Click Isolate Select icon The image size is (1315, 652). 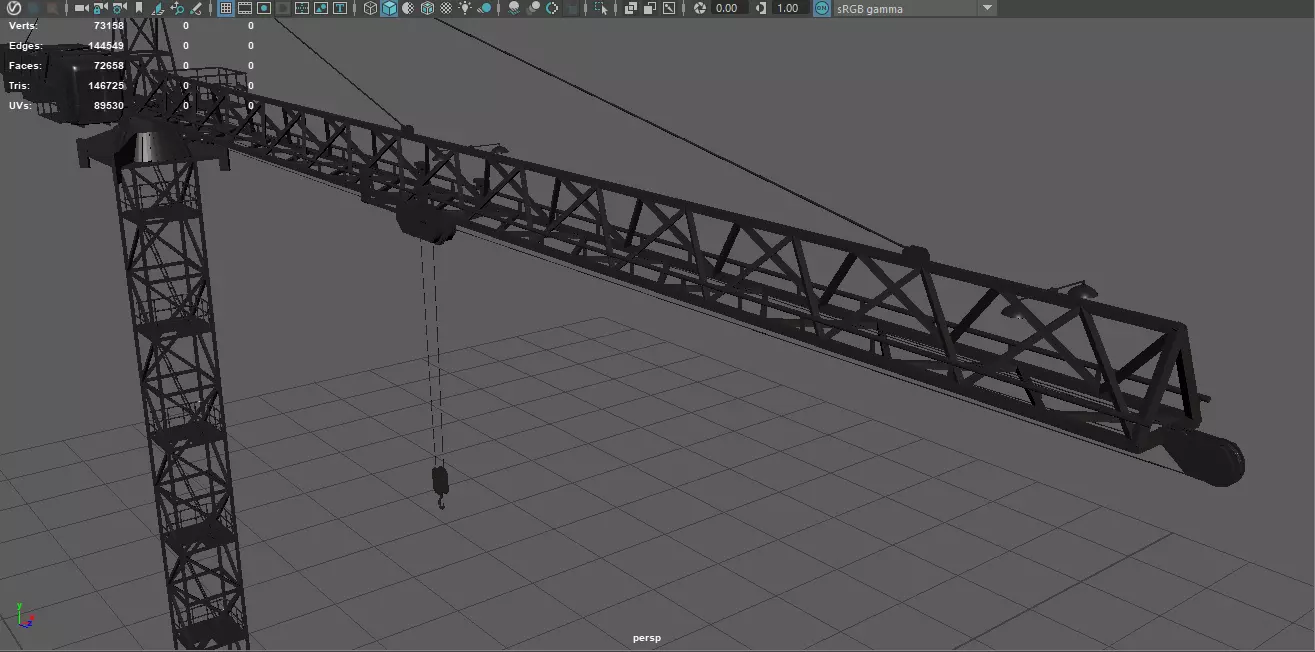[599, 8]
